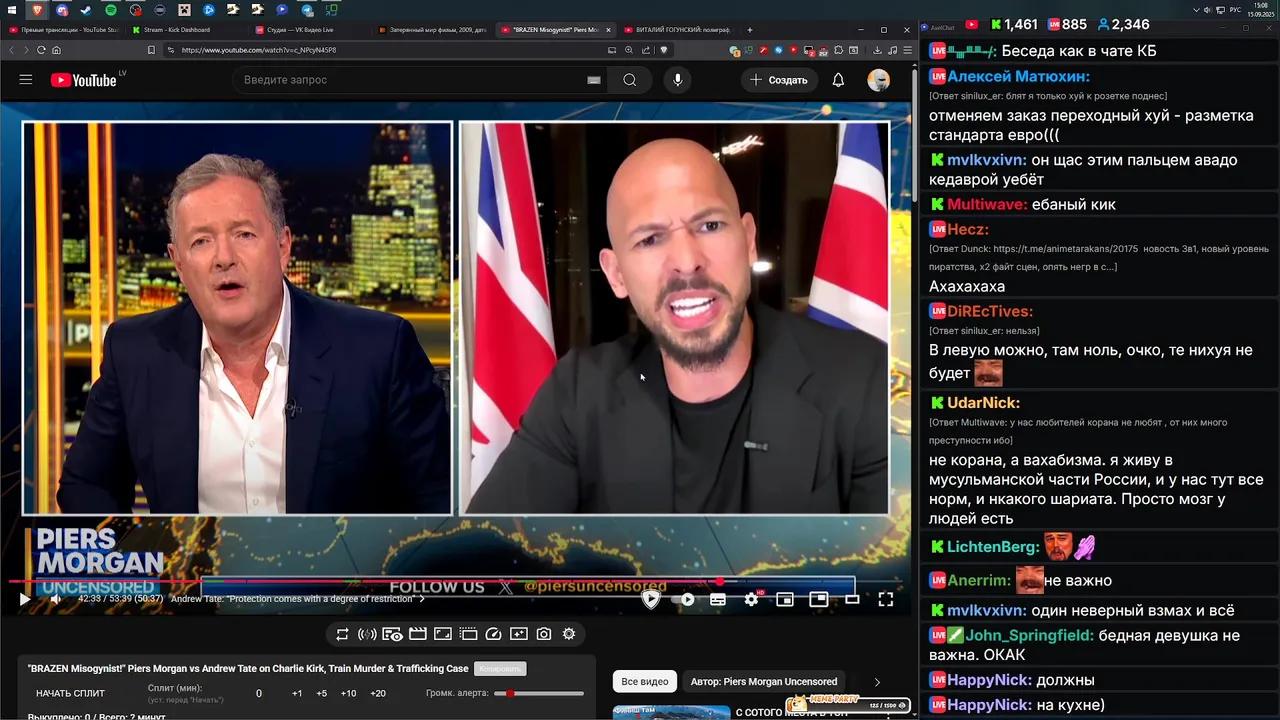
Task: Click the shield icon in player controls
Action: tap(651, 599)
